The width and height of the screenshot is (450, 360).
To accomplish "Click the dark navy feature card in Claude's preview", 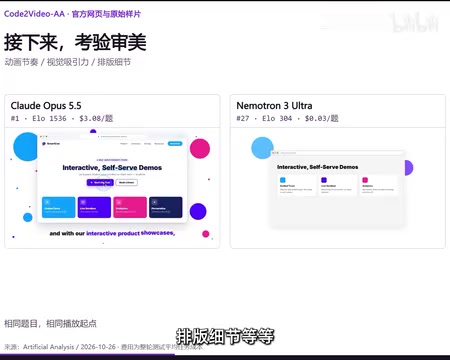I will [x=166, y=207].
